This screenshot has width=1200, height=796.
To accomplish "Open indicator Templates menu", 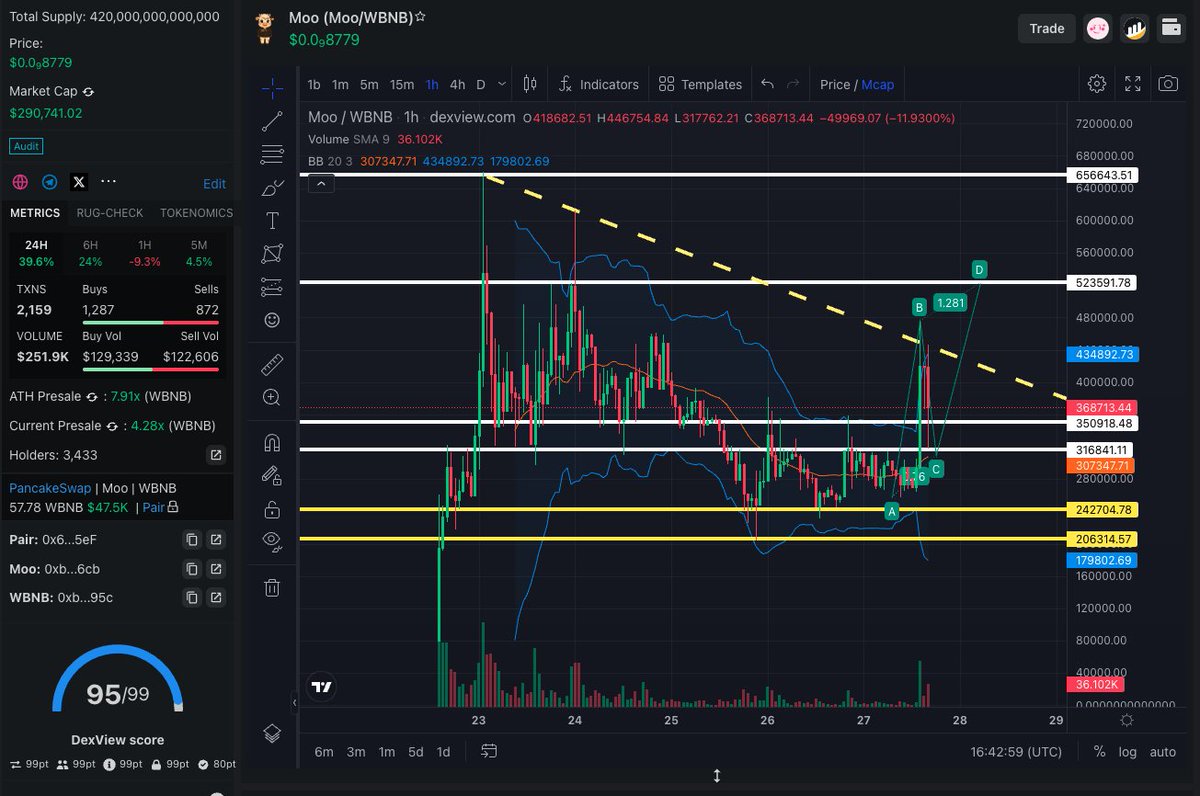I will 700,84.
